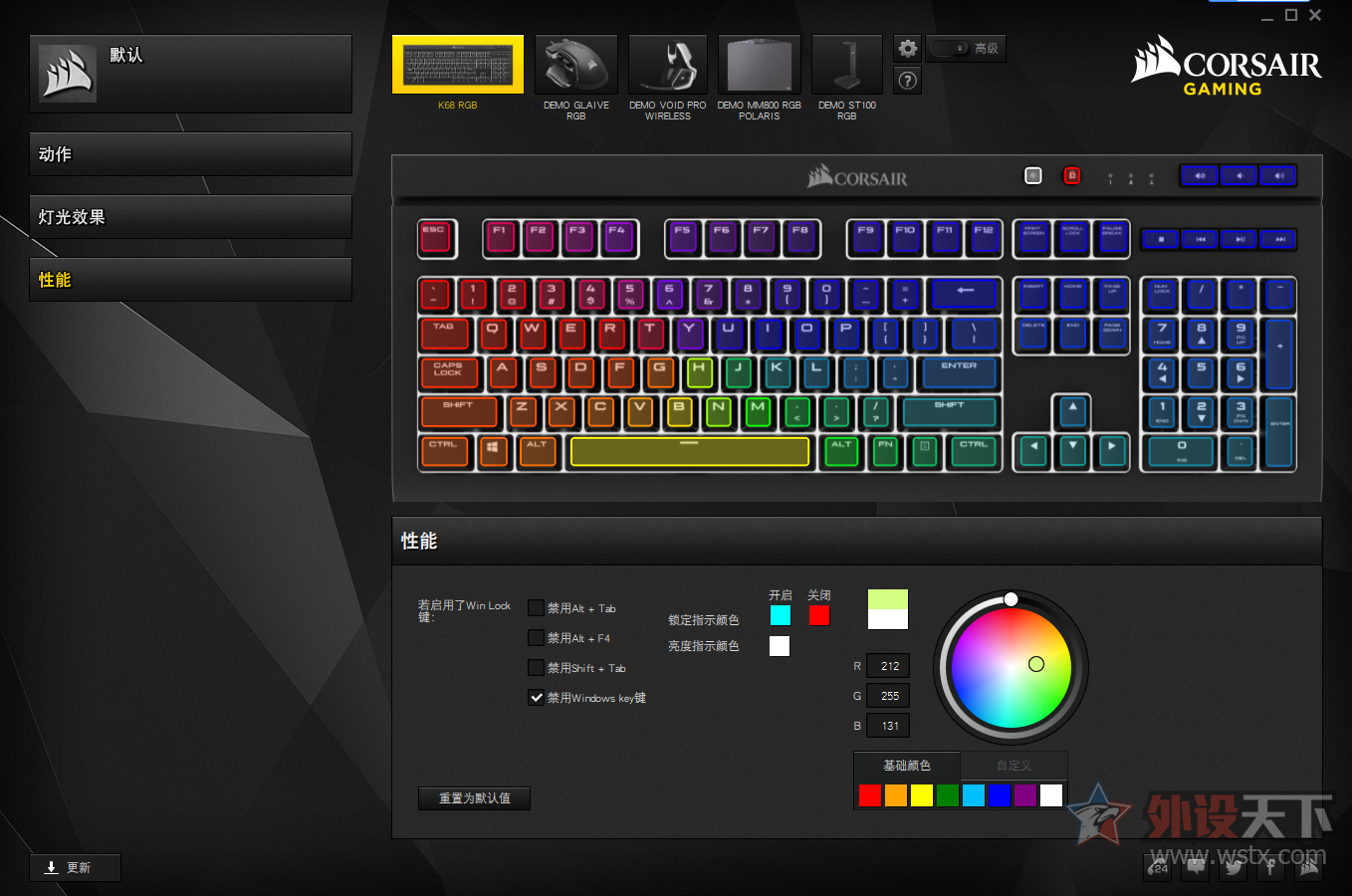Toggle the 高级 advanced mode switch
Screen dimensions: 1352x896
[951, 48]
